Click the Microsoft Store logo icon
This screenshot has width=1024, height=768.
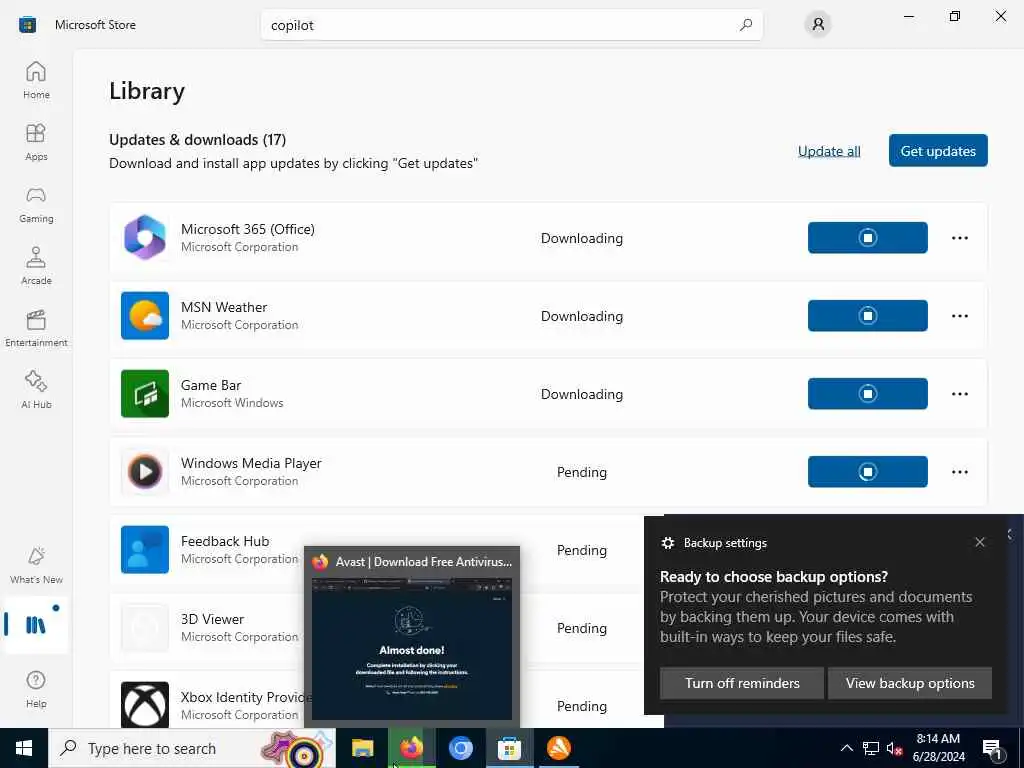click(x=27, y=25)
